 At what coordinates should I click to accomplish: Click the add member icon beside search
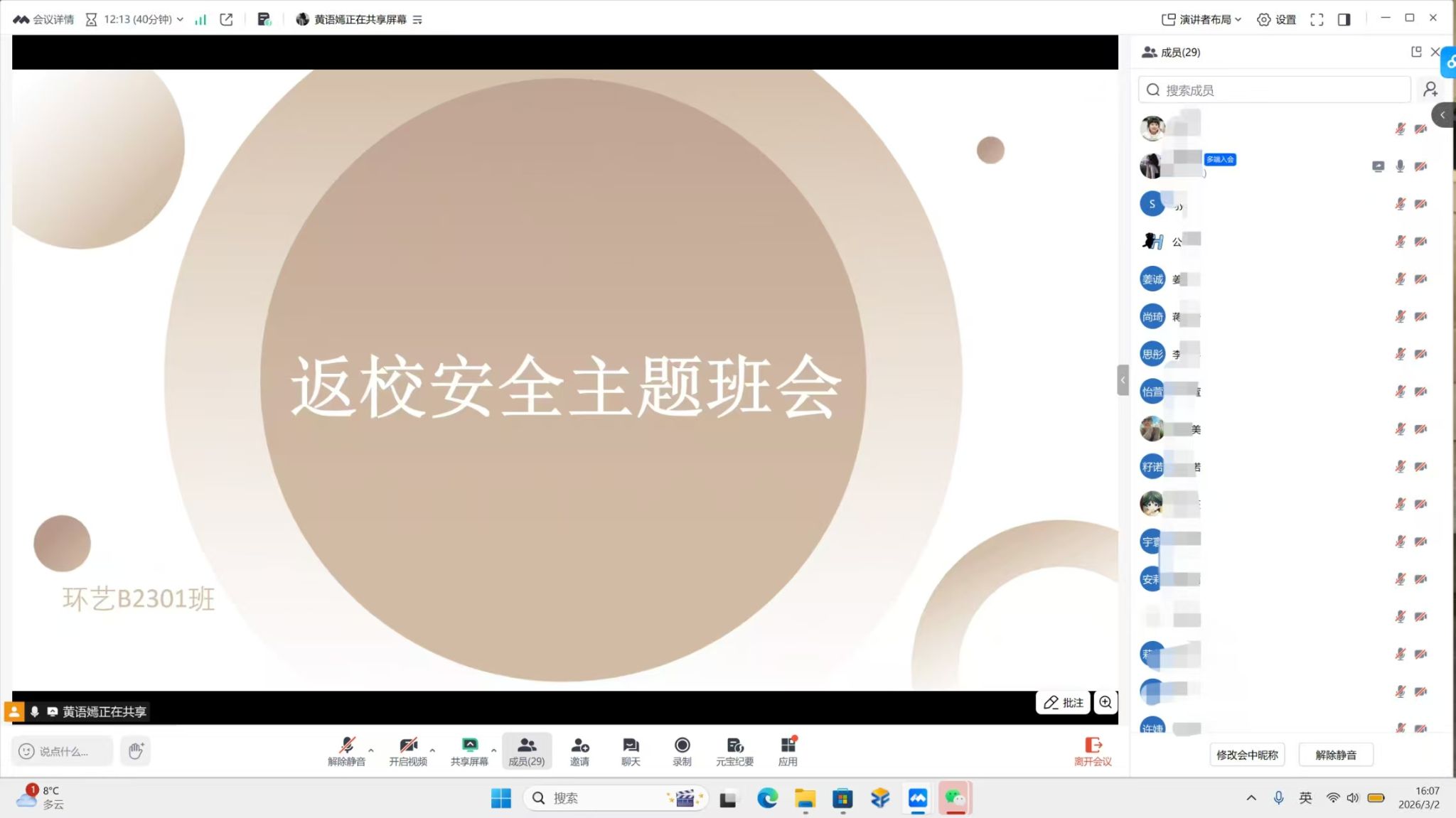1430,90
